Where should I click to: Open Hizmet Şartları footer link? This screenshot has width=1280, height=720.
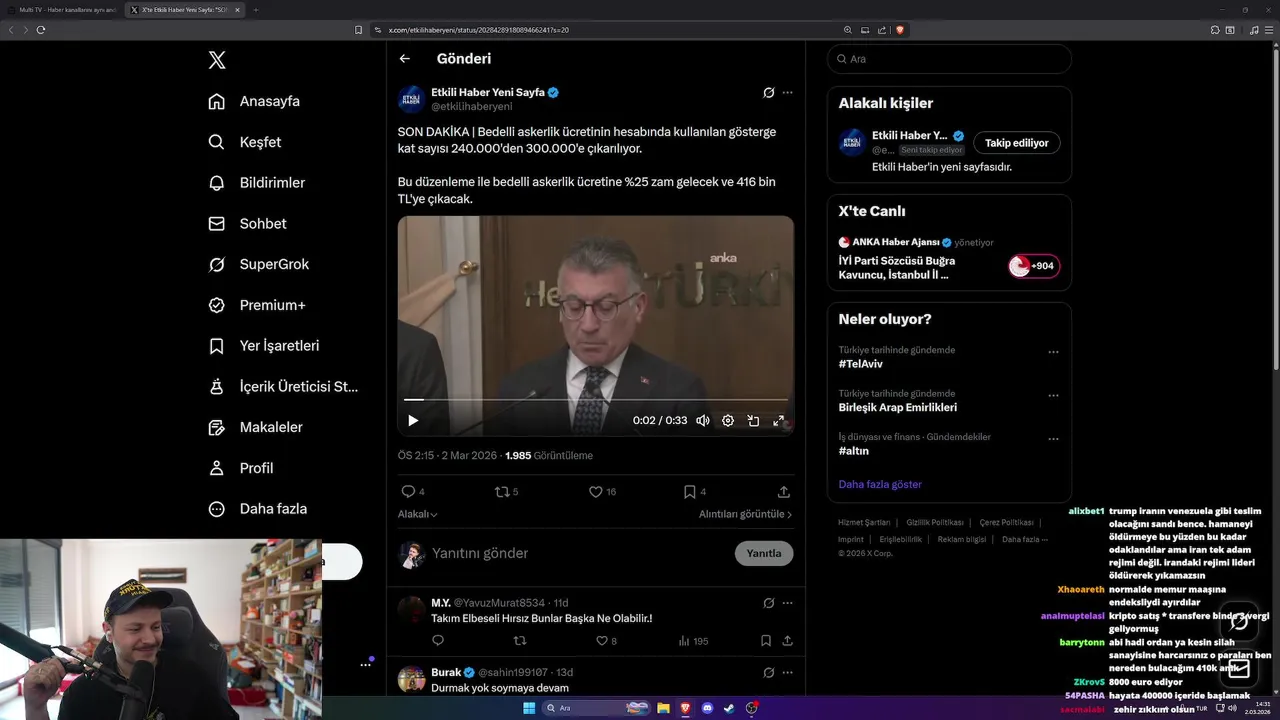864,523
